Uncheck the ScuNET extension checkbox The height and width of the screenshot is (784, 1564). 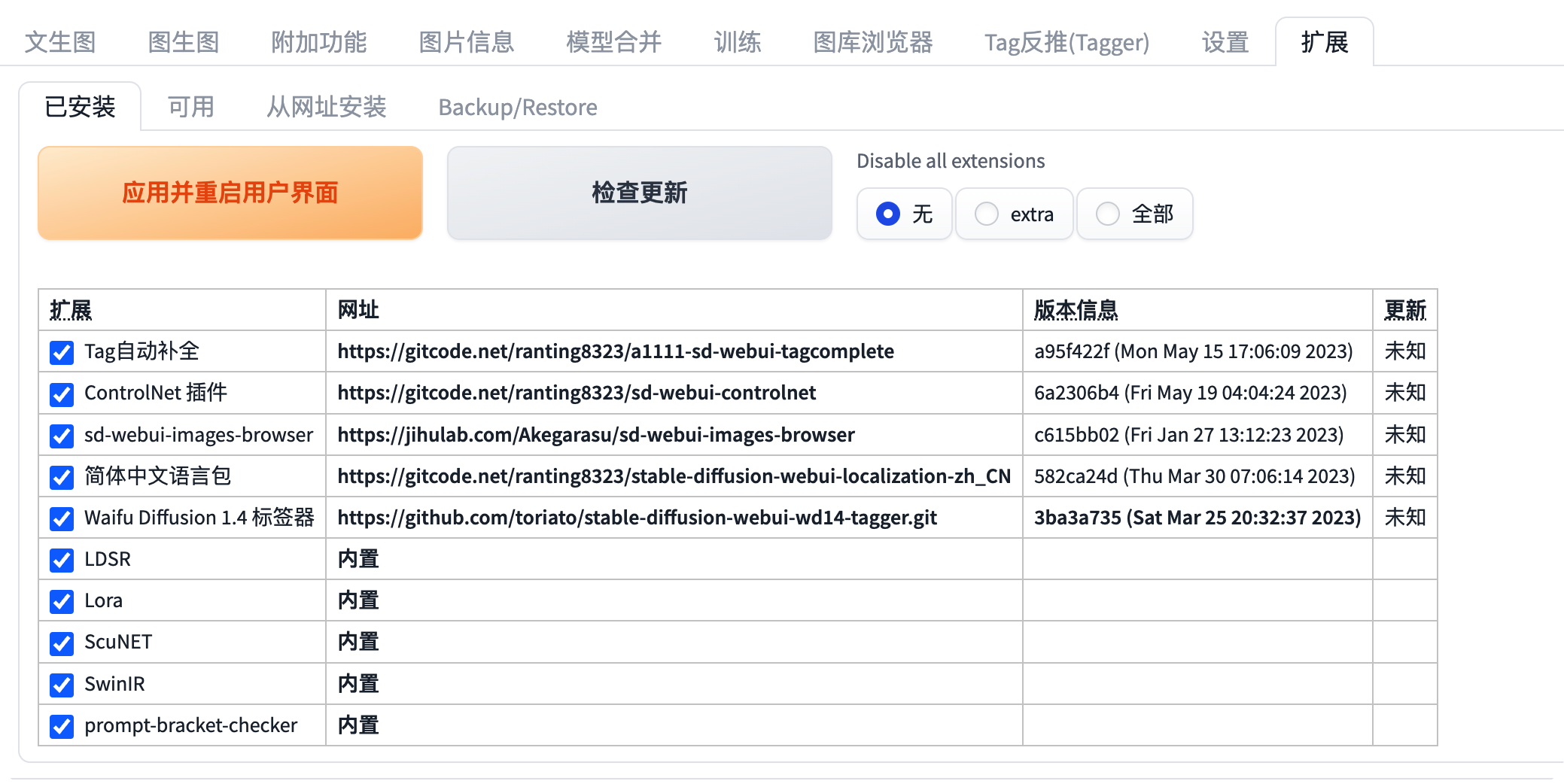[62, 643]
